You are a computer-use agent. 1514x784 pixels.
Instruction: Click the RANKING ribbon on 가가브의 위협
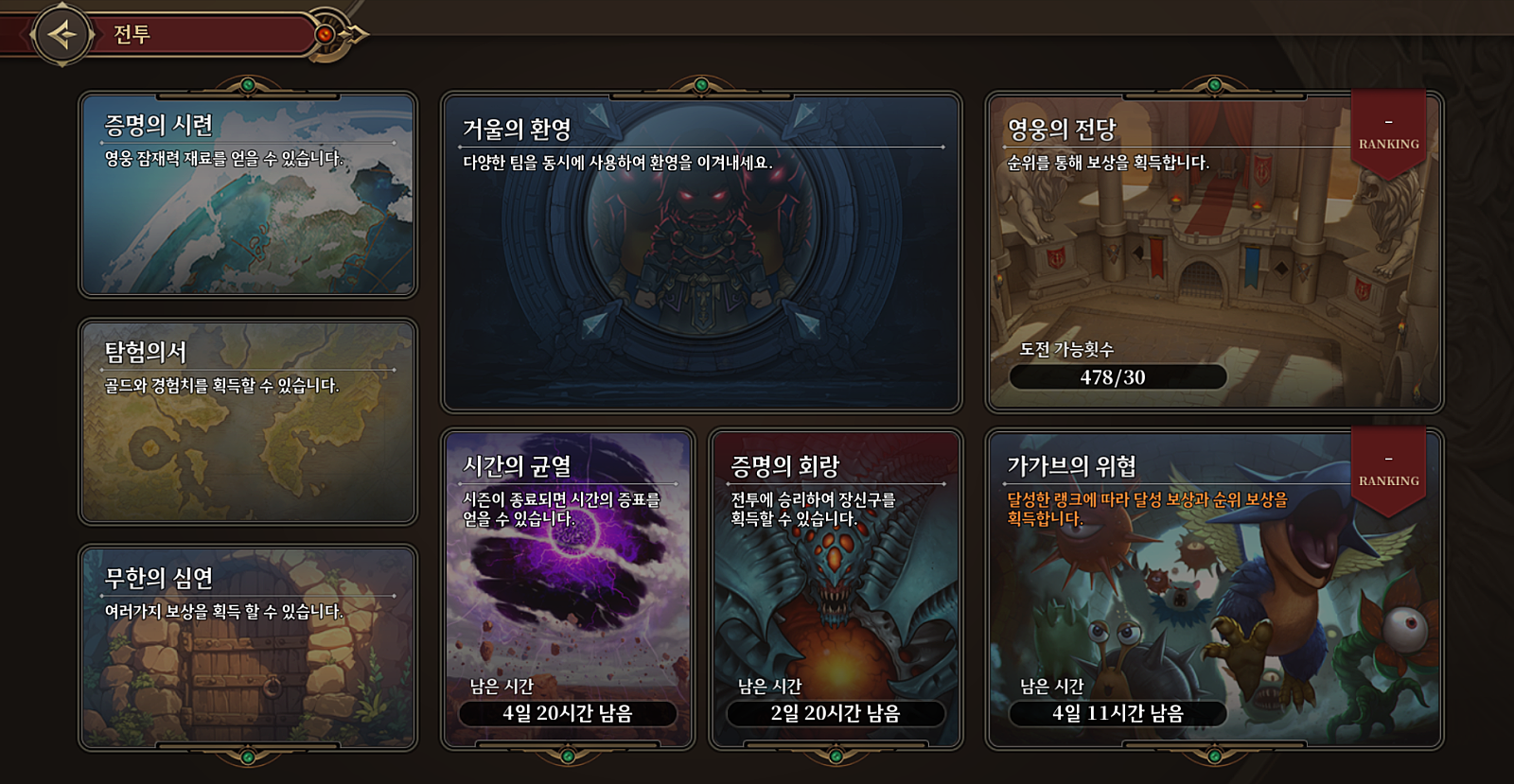(1388, 470)
